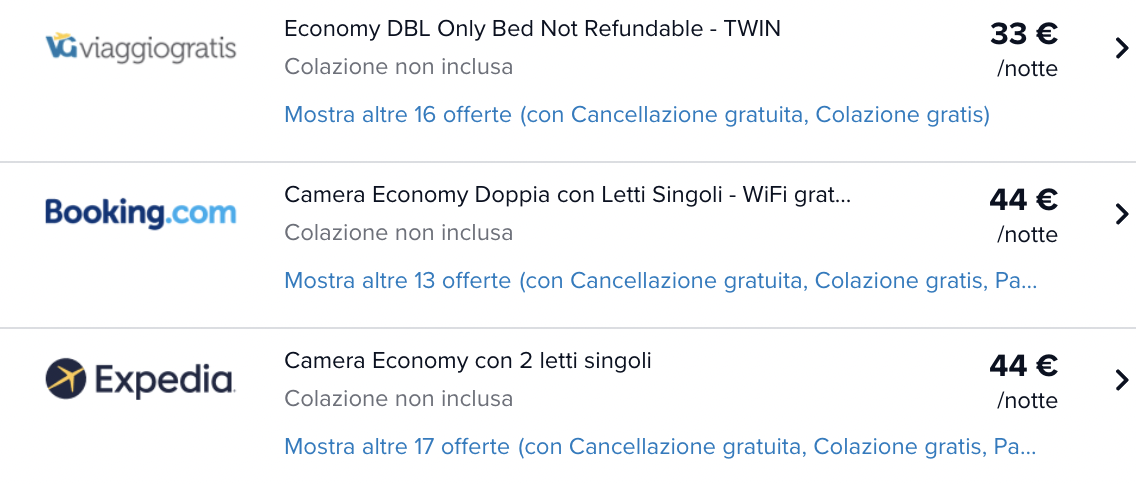This screenshot has width=1136, height=484.
Task: Open the viaggiogratis offer chevron arrow
Action: 1122,49
